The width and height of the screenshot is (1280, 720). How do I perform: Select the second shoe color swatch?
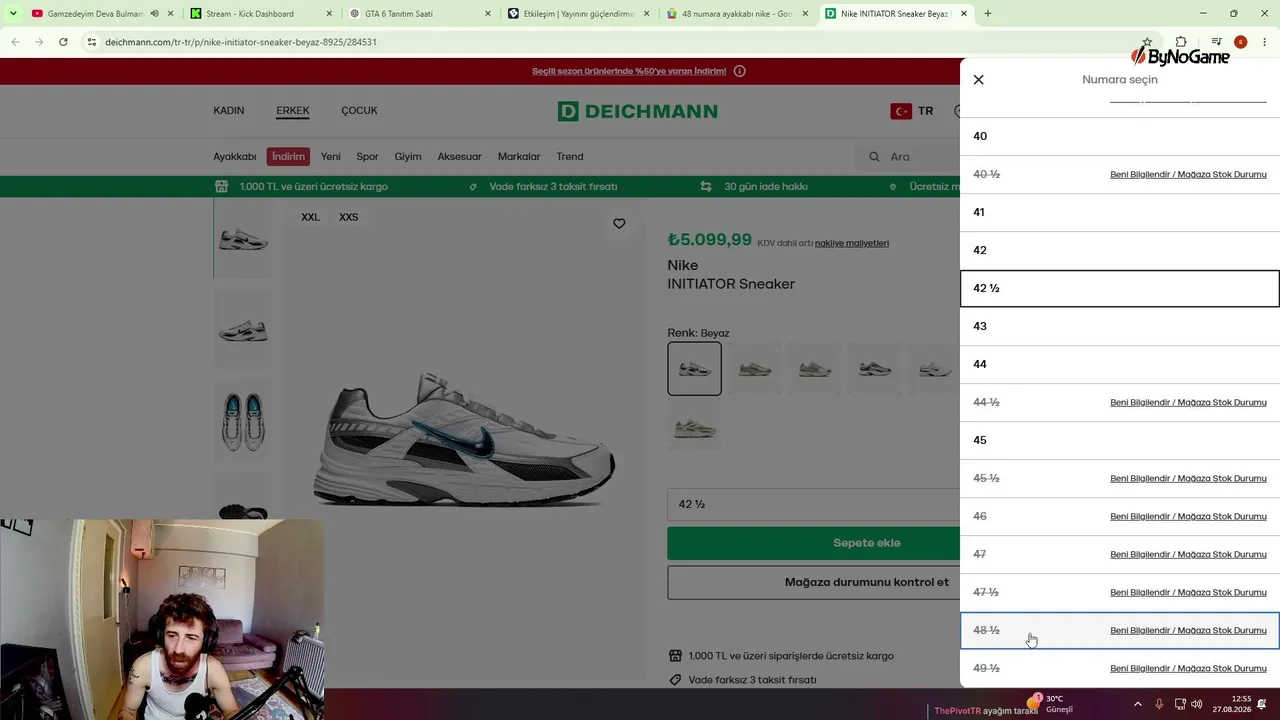pyautogui.click(x=755, y=369)
